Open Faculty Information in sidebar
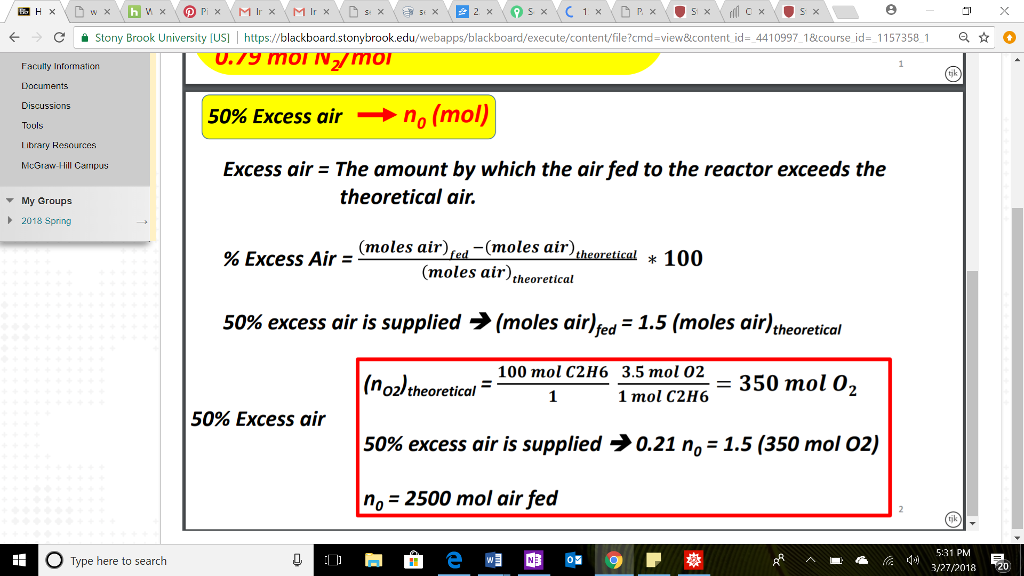The width and height of the screenshot is (1024, 576). (x=60, y=66)
